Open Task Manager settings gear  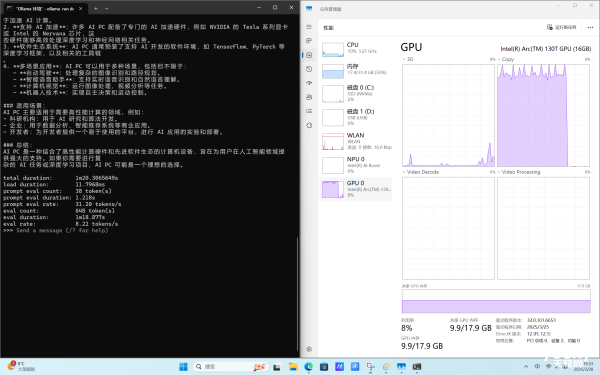point(309,349)
